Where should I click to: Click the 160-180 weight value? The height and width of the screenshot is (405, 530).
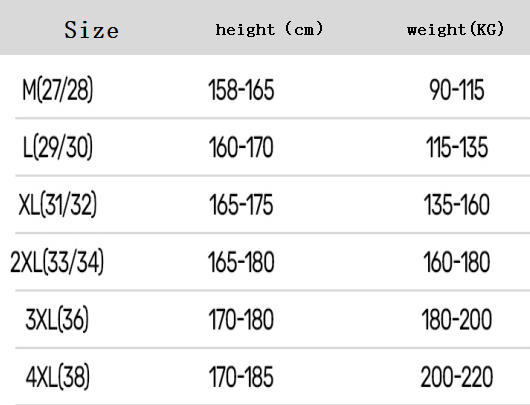pyautogui.click(x=457, y=262)
